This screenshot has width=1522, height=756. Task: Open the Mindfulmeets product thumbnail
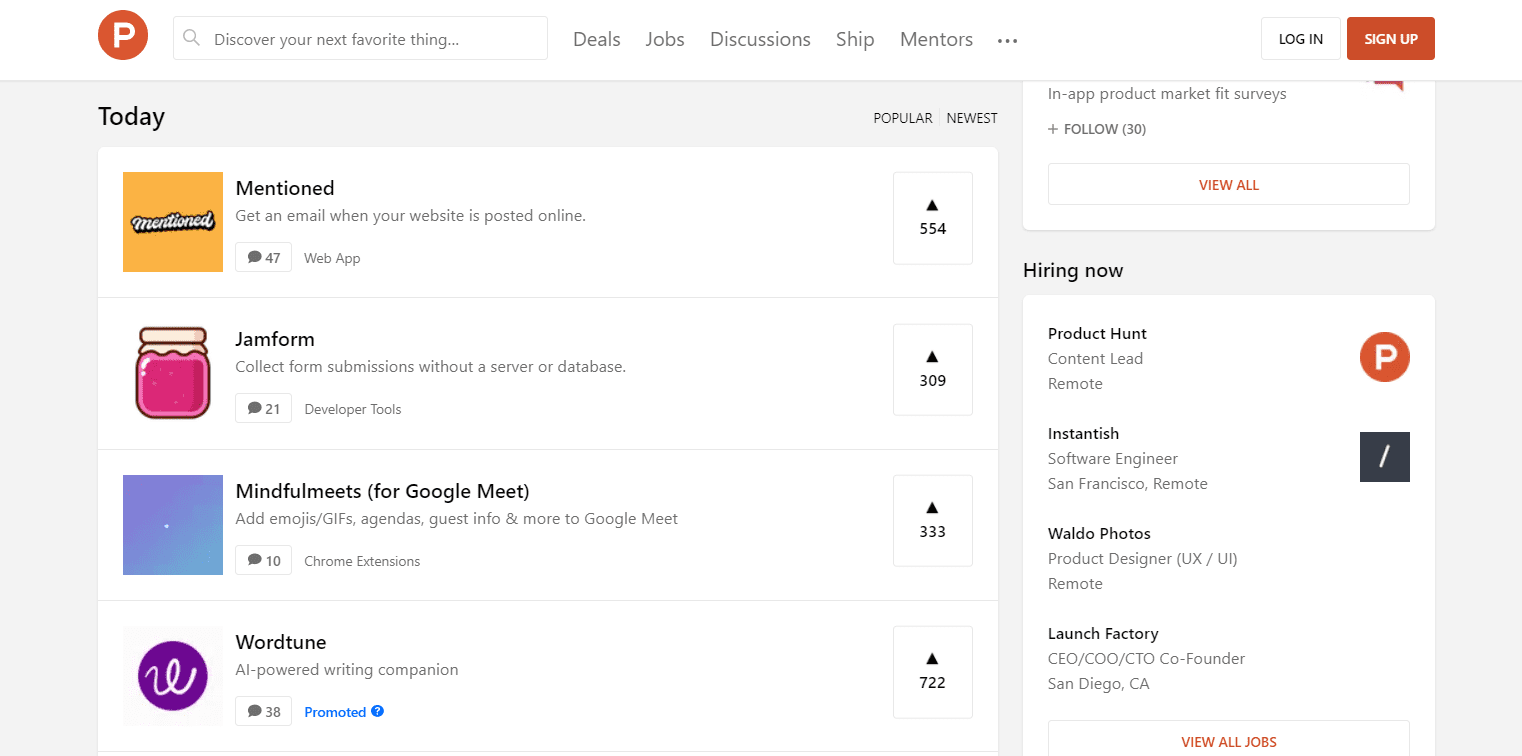click(x=173, y=525)
